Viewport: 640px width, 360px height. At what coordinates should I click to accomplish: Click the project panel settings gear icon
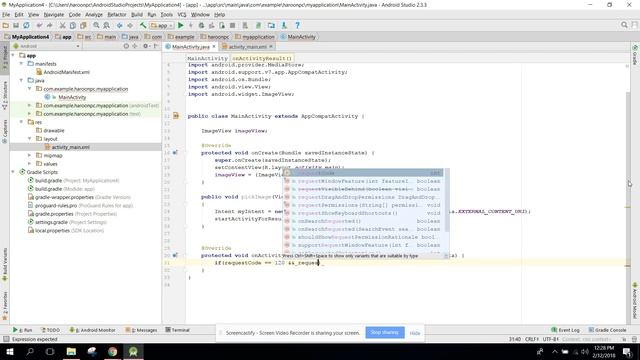point(146,46)
